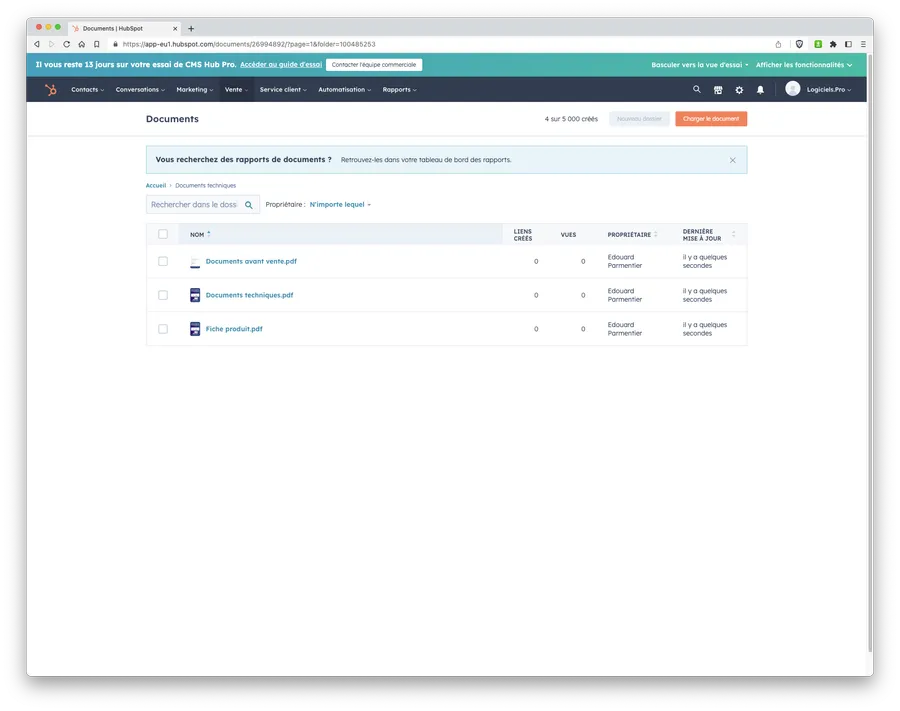The width and height of the screenshot is (900, 711).
Task: Open the Vente navigation menu
Action: (x=236, y=90)
